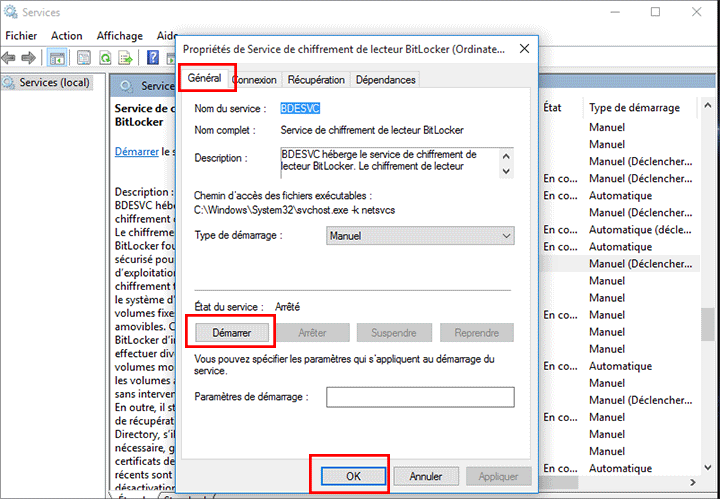Image resolution: width=720 pixels, height=499 pixels.
Task: Click the Annuler button
Action: click(x=426, y=476)
